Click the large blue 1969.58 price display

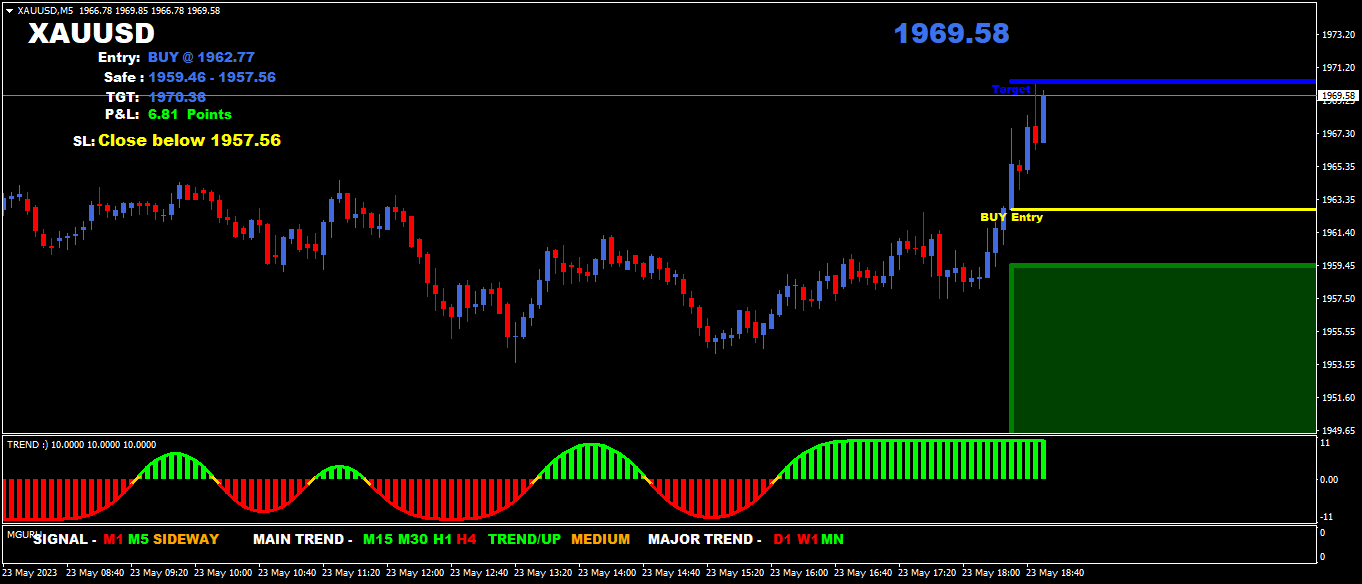click(951, 34)
